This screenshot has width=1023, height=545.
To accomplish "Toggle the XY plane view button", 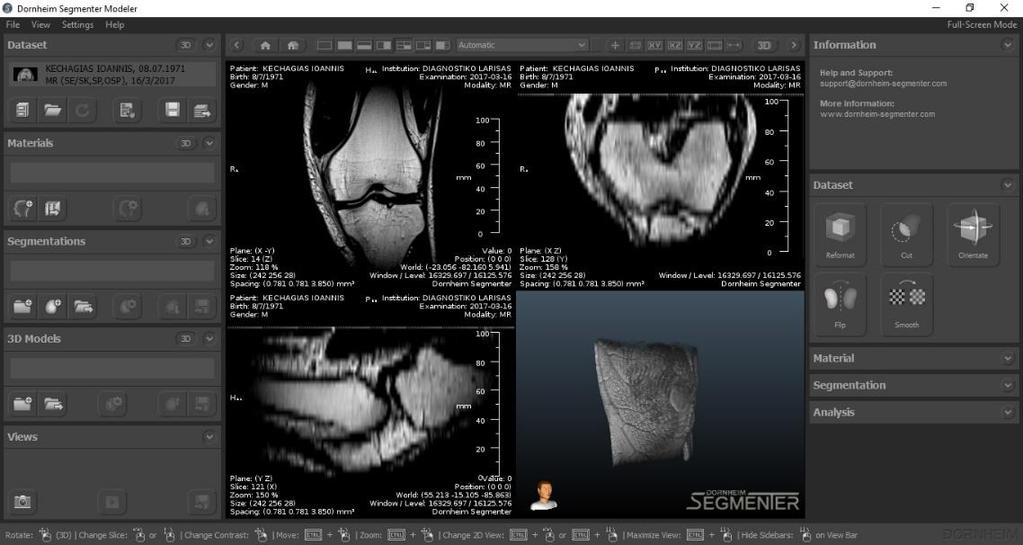I will (654, 45).
